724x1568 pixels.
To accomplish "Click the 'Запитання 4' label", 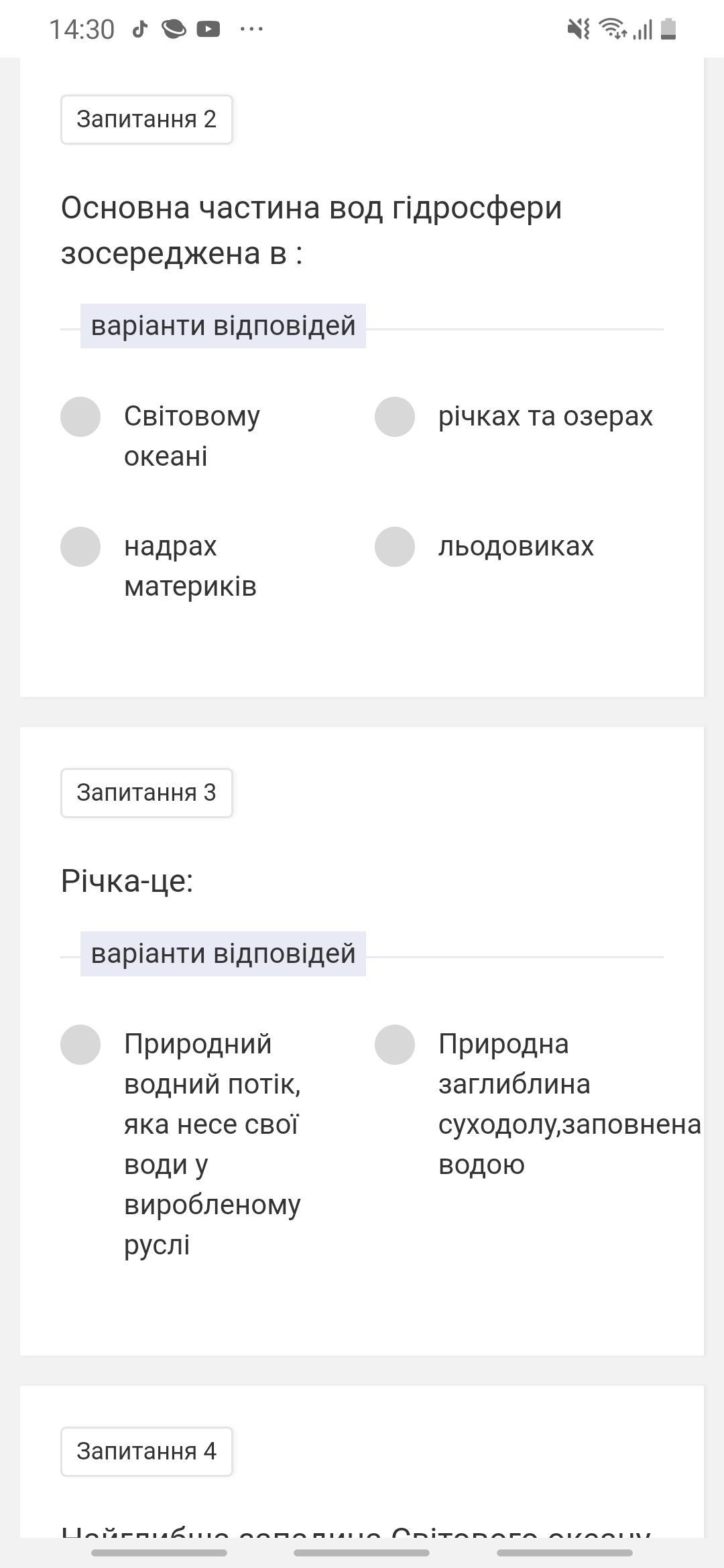I will click(147, 1451).
